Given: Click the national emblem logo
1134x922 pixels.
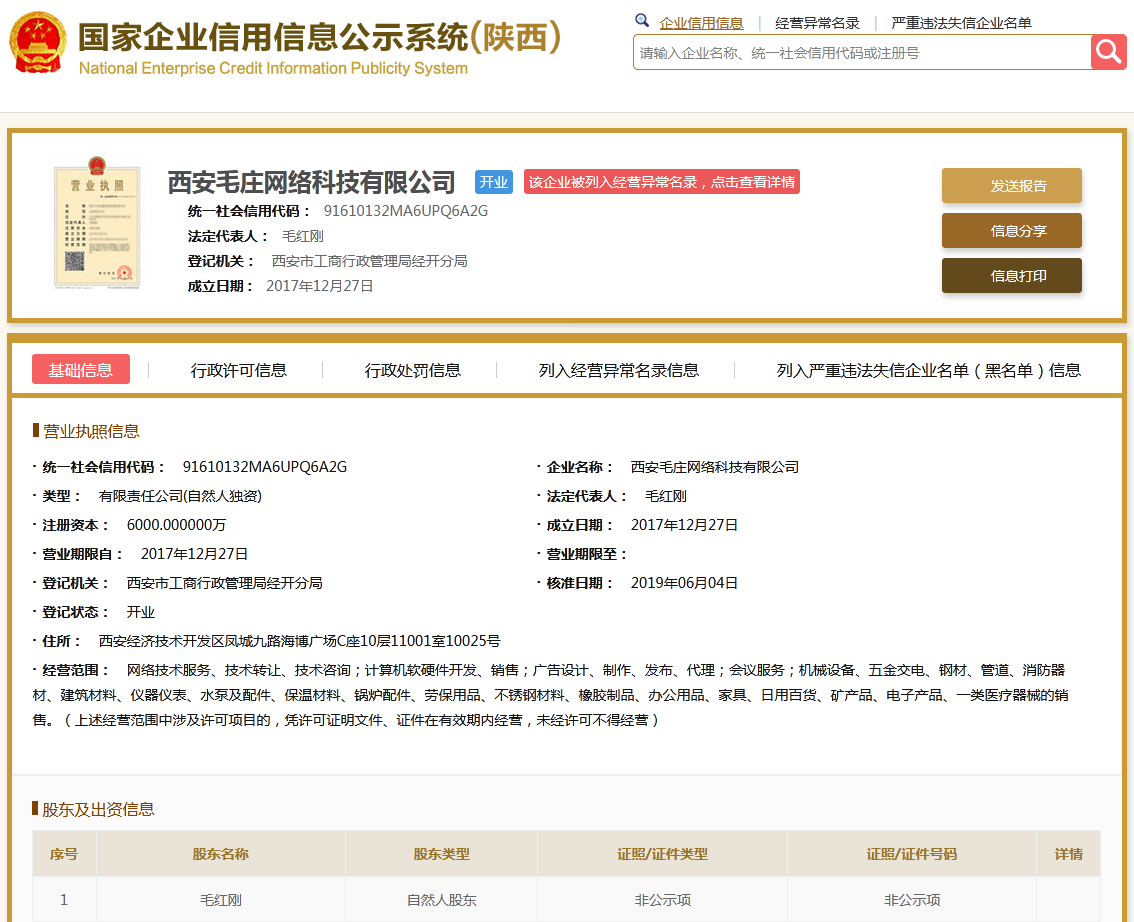Looking at the screenshot, I should click(x=38, y=43).
